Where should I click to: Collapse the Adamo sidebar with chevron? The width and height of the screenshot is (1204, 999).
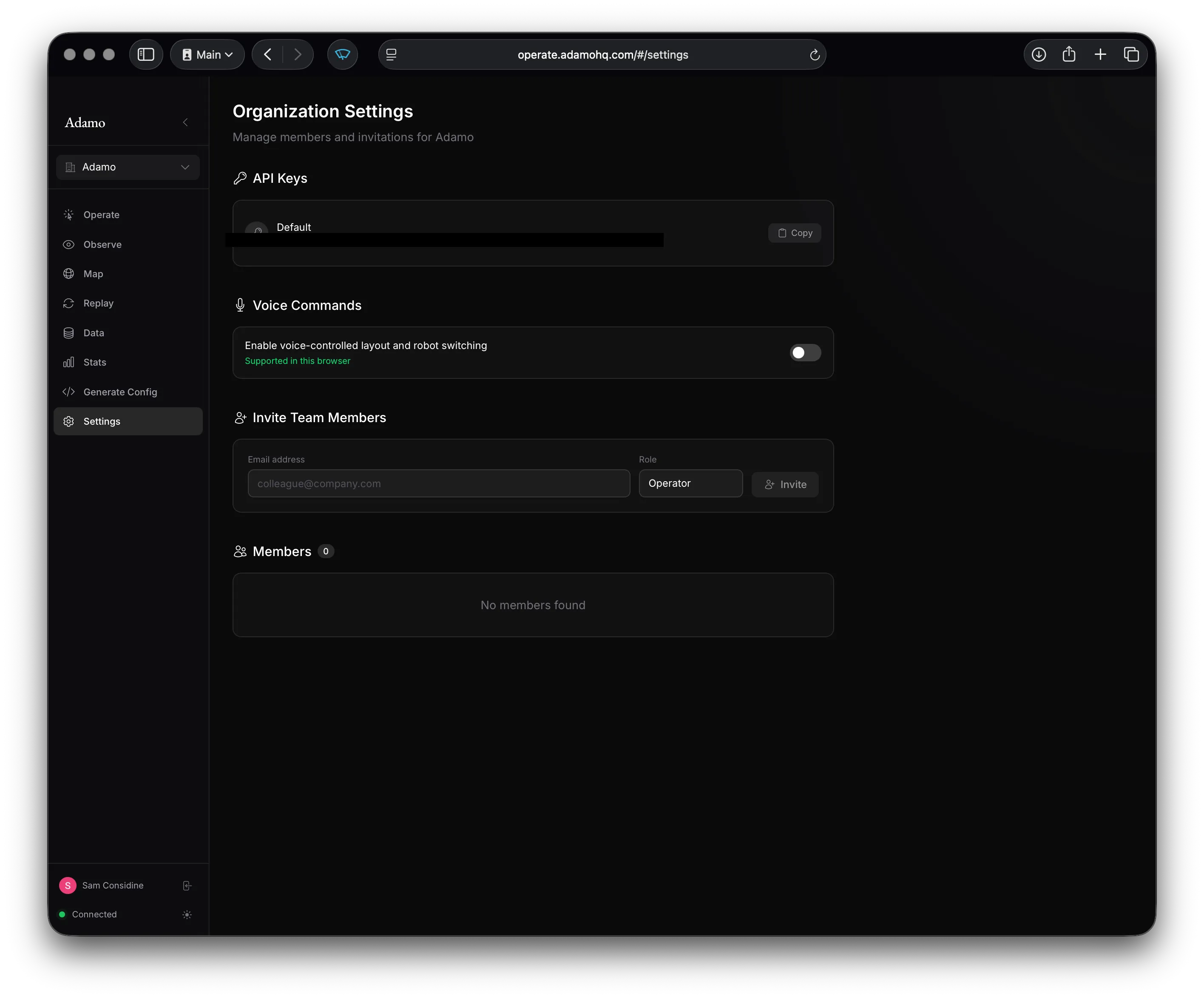[x=185, y=123]
